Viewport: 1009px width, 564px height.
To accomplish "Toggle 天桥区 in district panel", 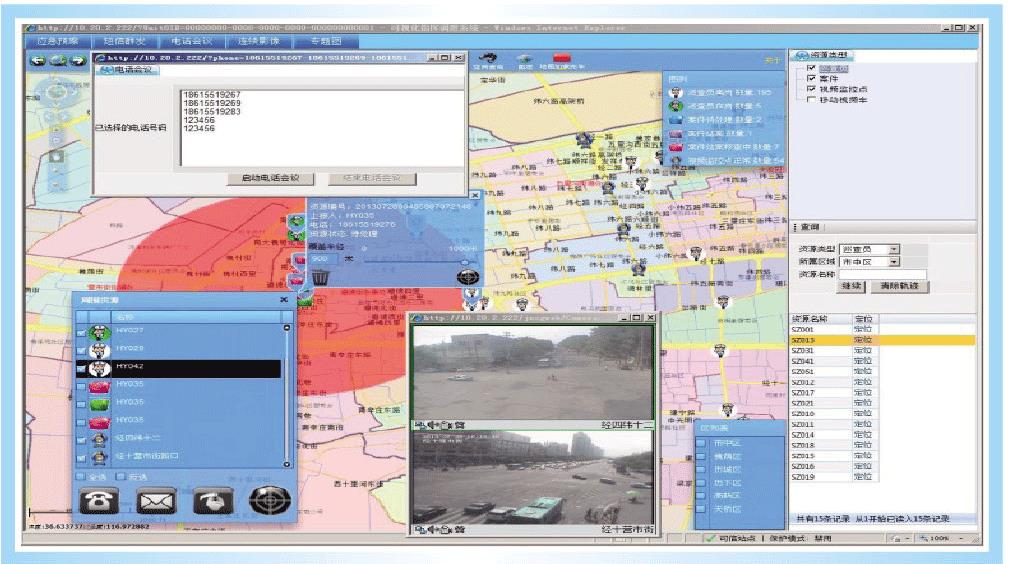I will click(701, 509).
